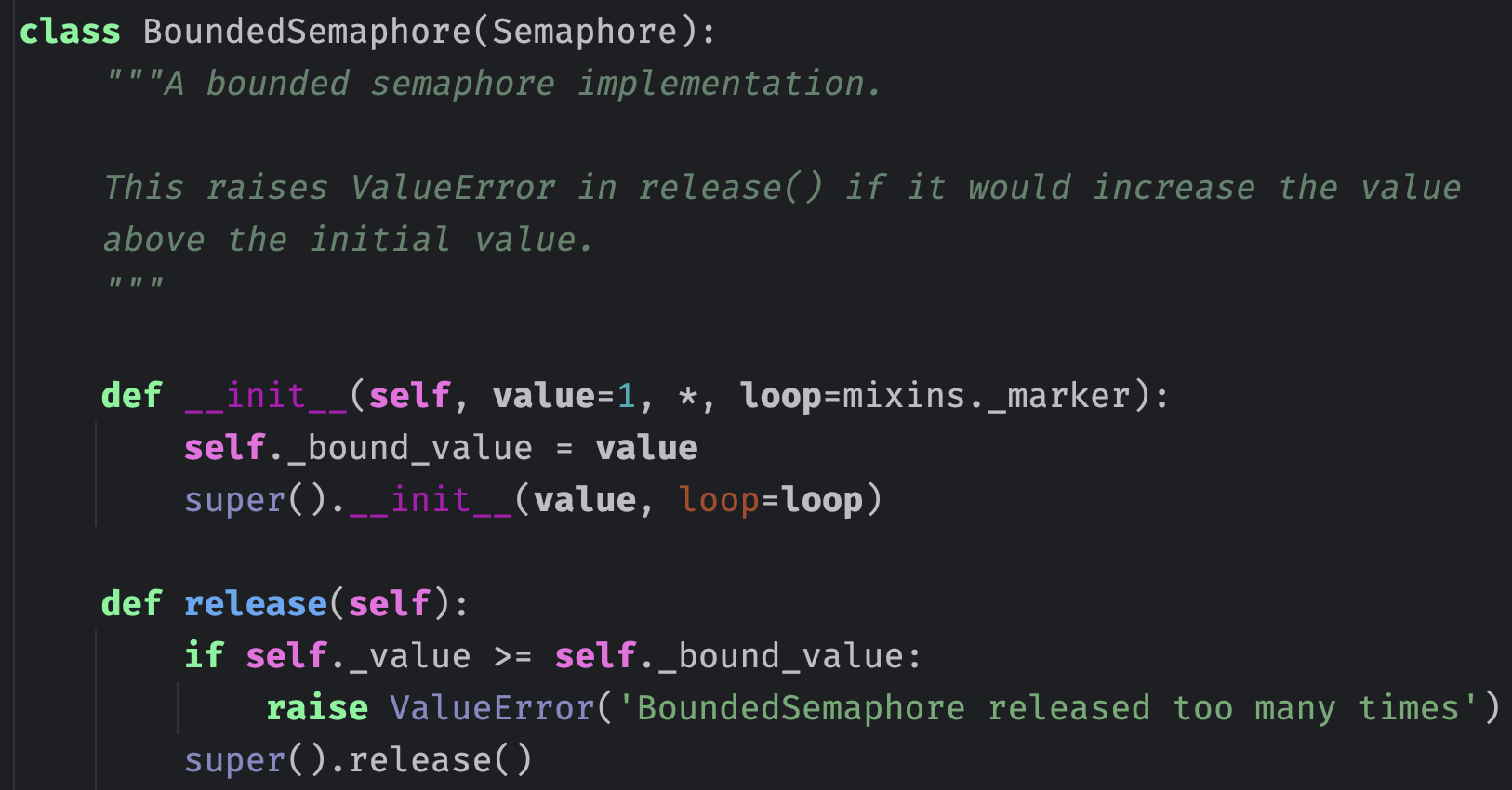Click self._bound_value assignment target
This screenshot has width=1512, height=790.
(x=358, y=448)
